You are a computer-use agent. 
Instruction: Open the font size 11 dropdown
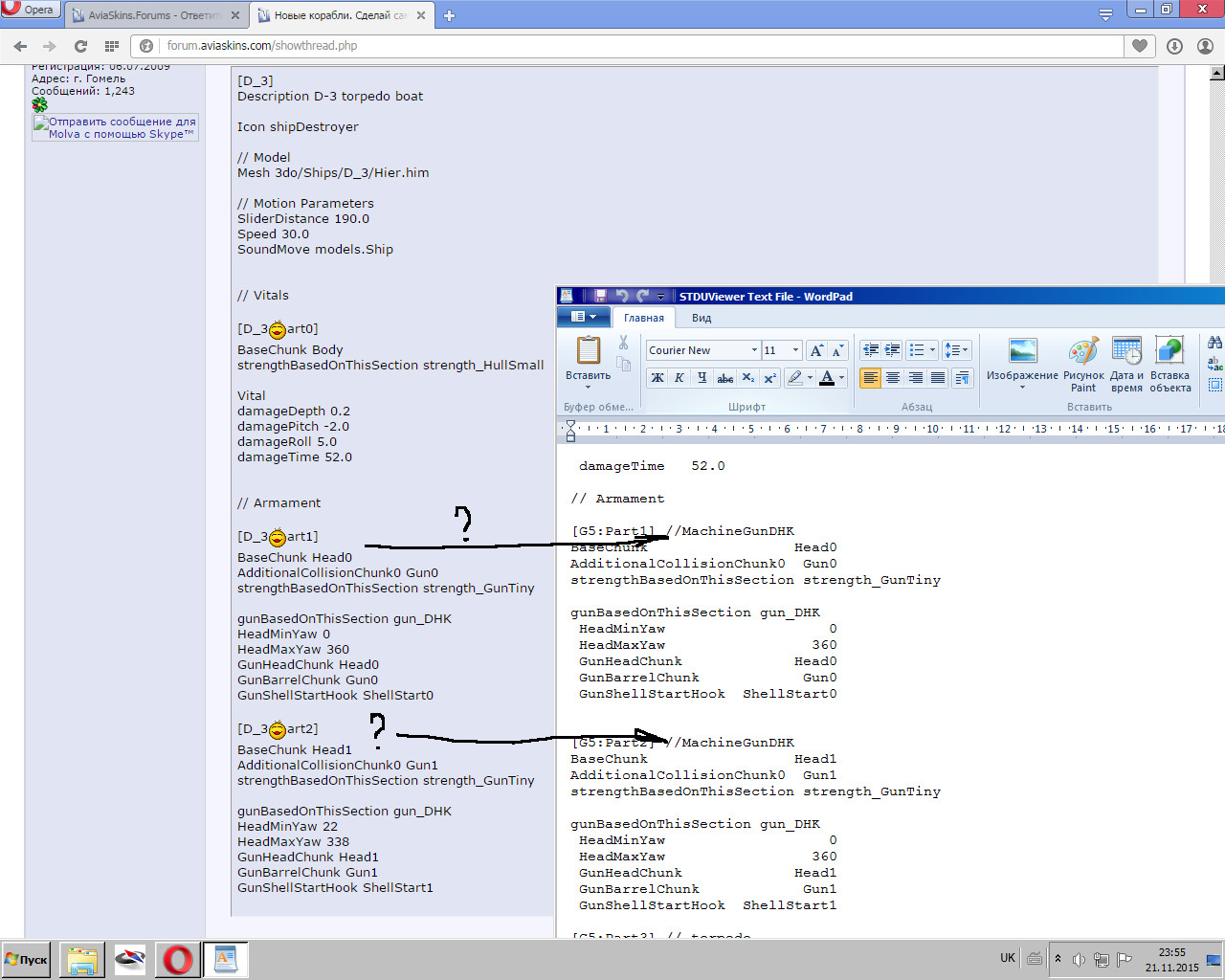click(795, 350)
